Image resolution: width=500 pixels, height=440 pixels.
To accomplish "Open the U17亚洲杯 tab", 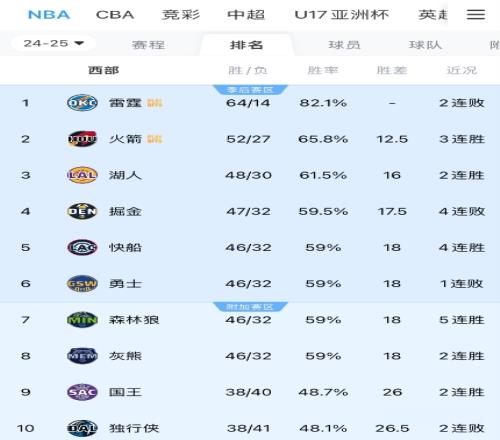I will [x=342, y=15].
